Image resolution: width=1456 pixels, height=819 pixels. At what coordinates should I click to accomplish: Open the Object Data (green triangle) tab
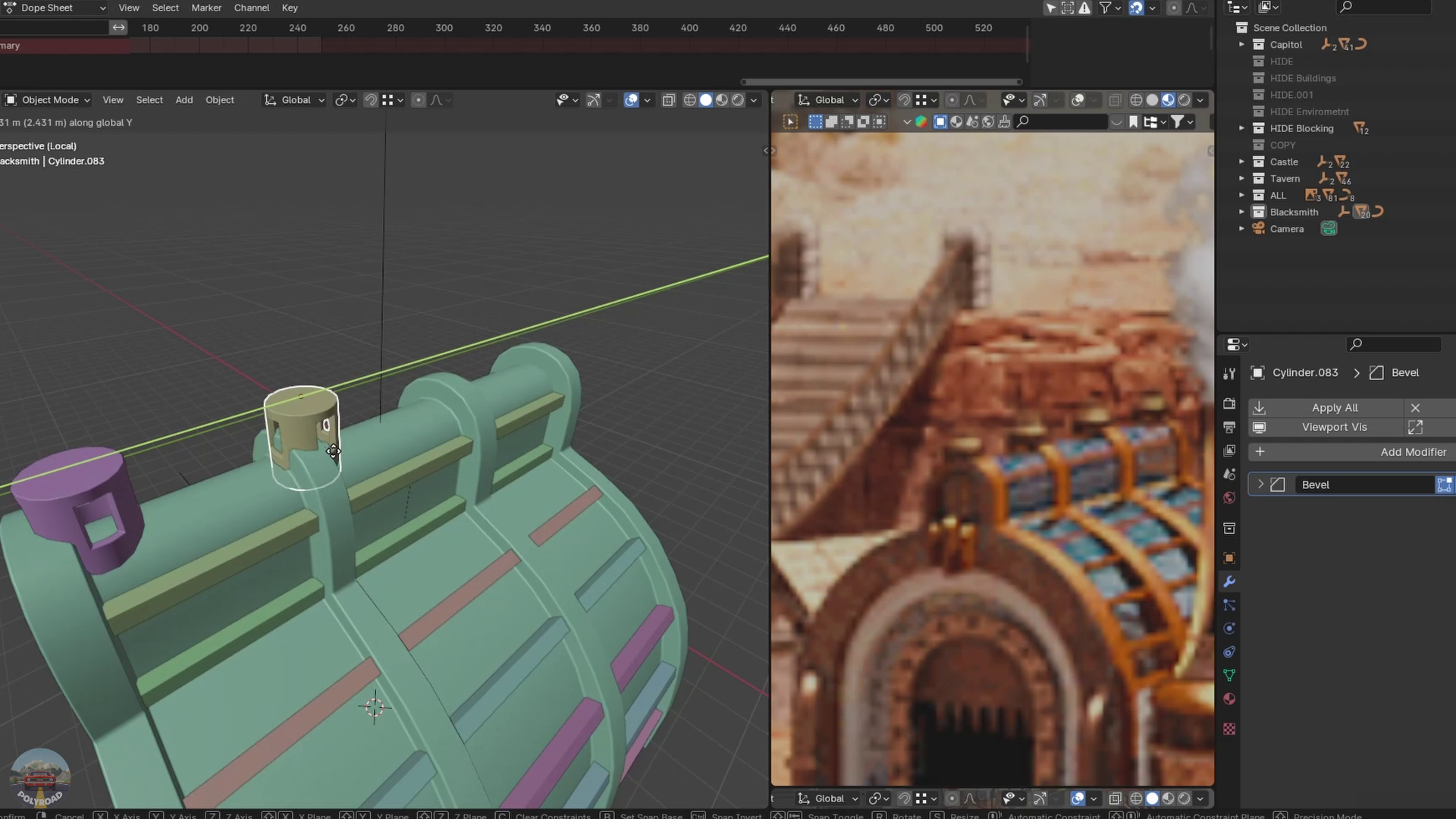tap(1229, 675)
